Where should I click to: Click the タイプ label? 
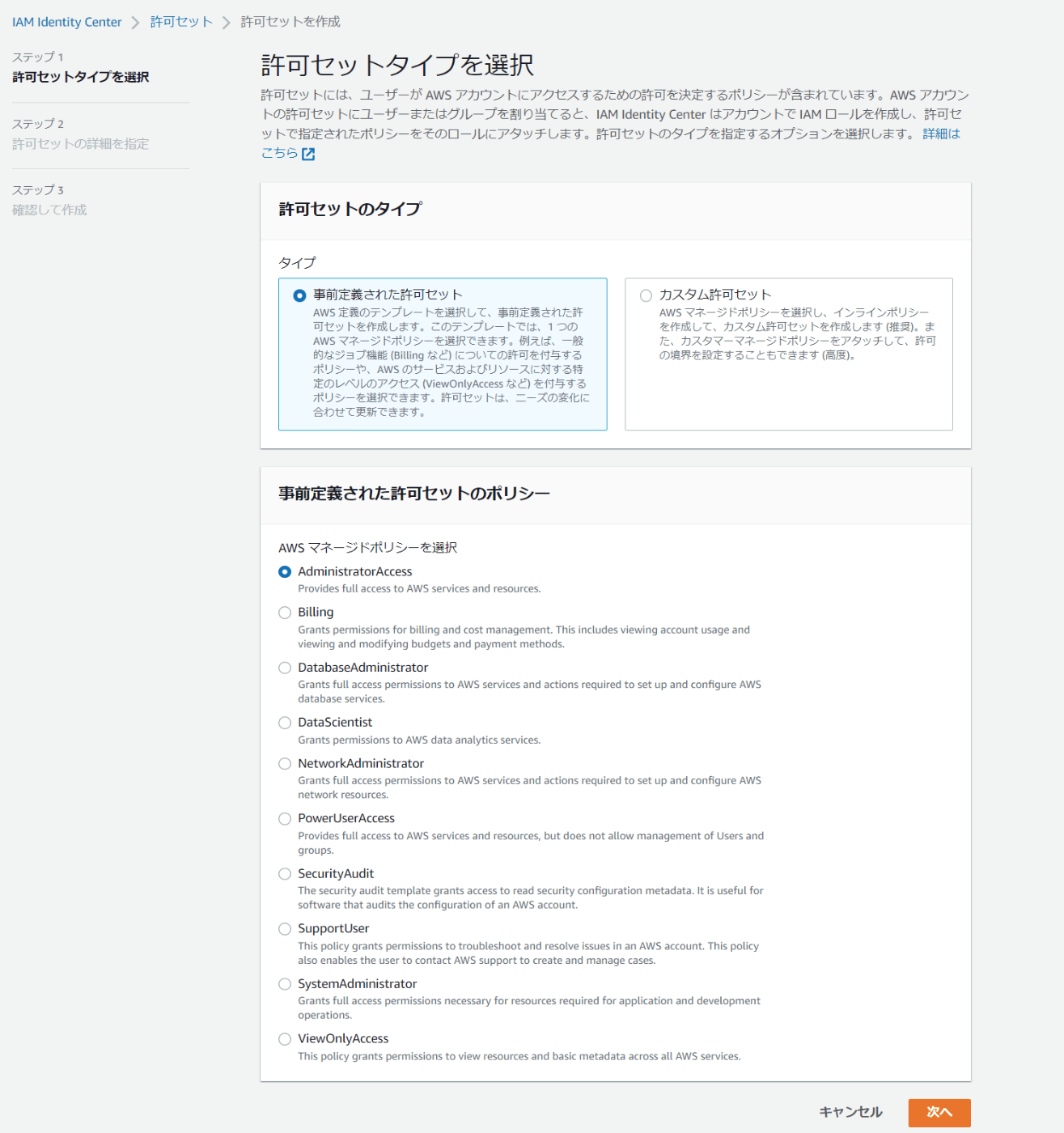click(297, 263)
